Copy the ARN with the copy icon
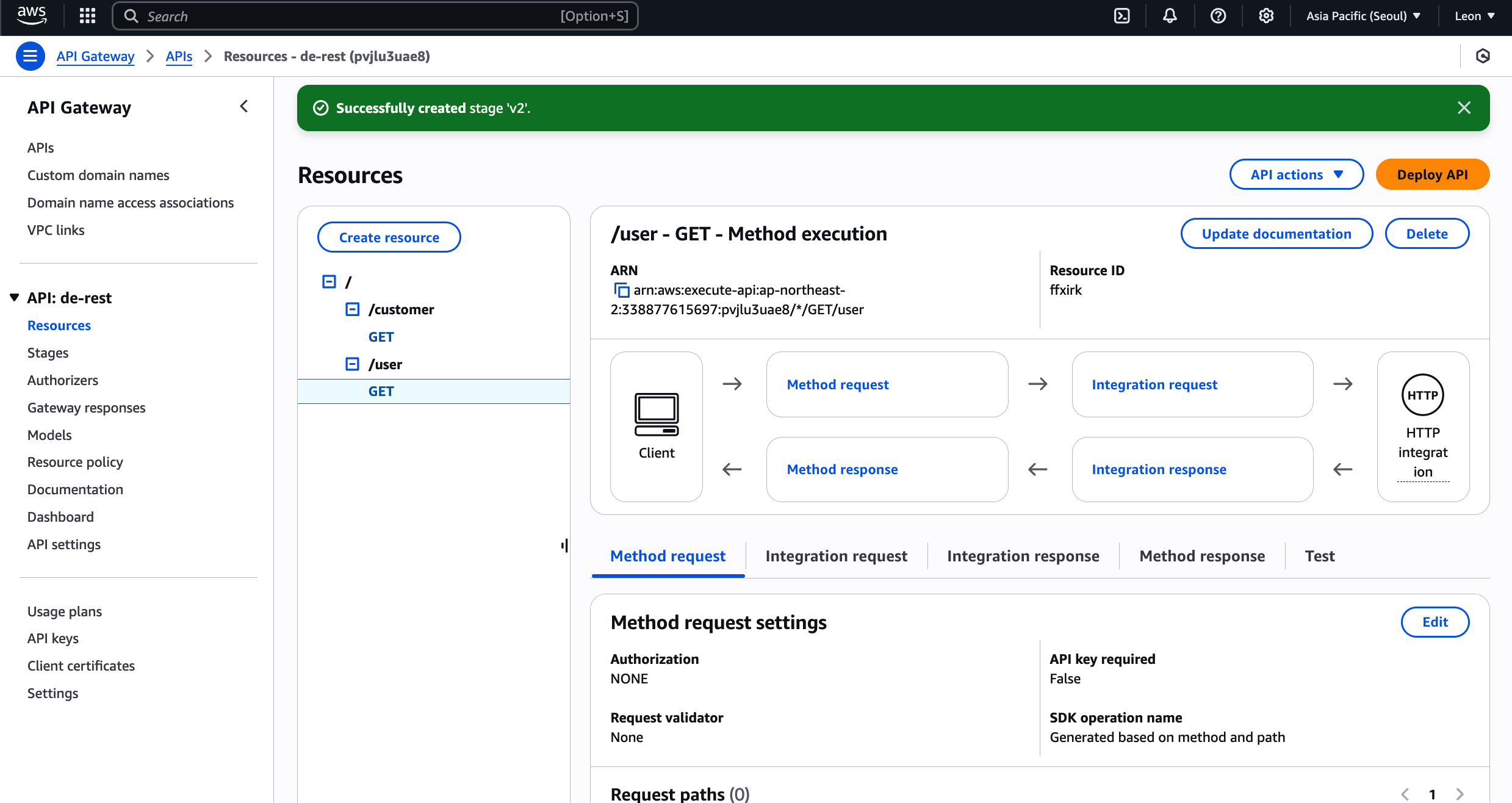 [621, 290]
